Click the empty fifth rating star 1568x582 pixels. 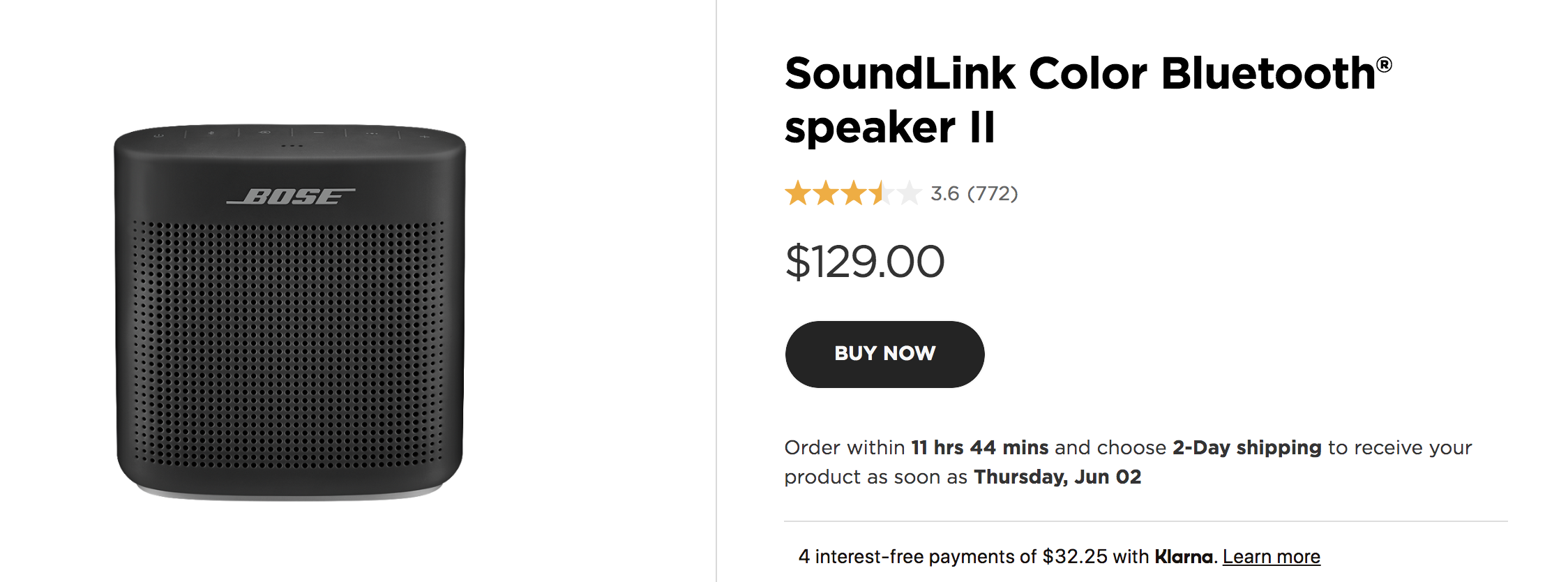tap(909, 193)
